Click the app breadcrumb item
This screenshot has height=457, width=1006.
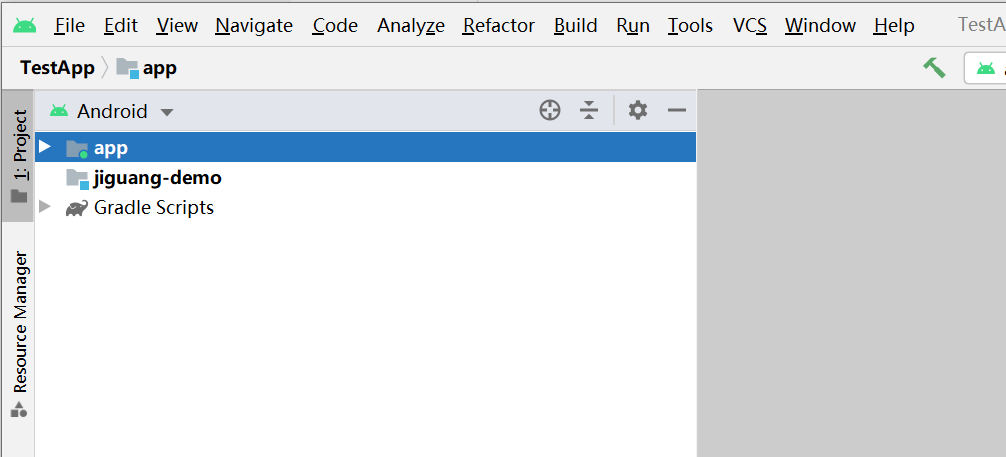159,68
